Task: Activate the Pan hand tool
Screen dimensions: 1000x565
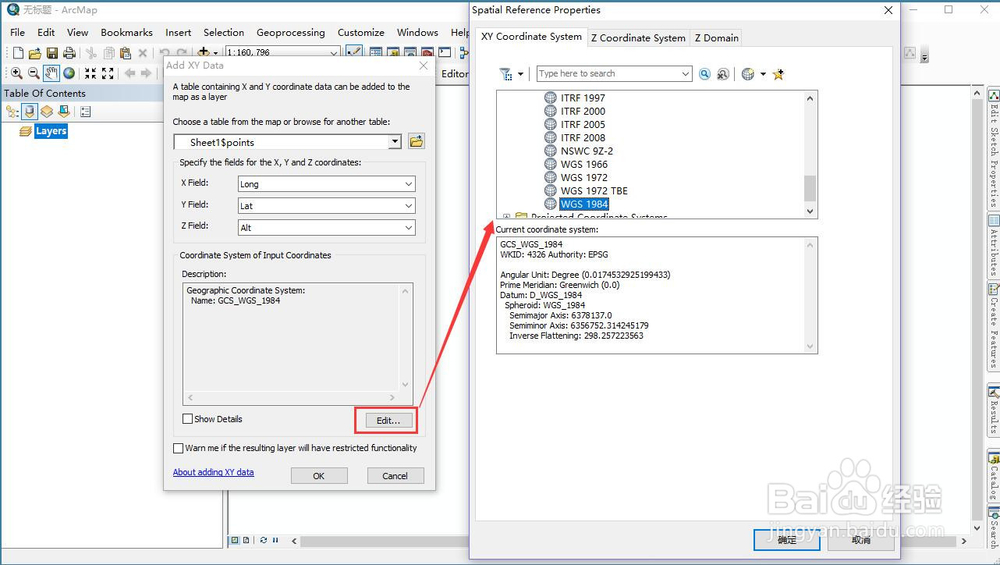Action: pyautogui.click(x=51, y=73)
